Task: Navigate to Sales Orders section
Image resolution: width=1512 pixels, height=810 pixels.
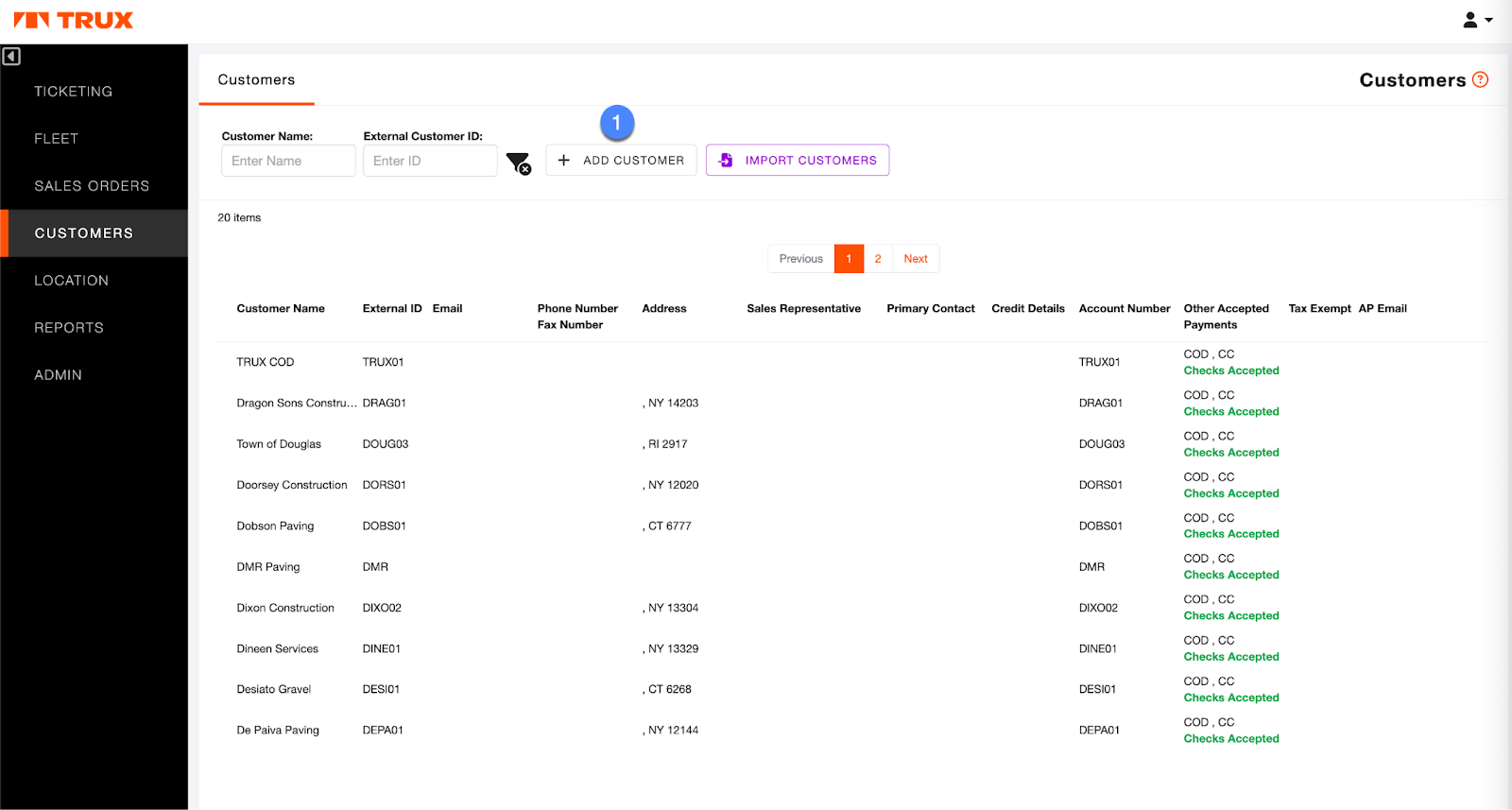Action: (x=92, y=186)
